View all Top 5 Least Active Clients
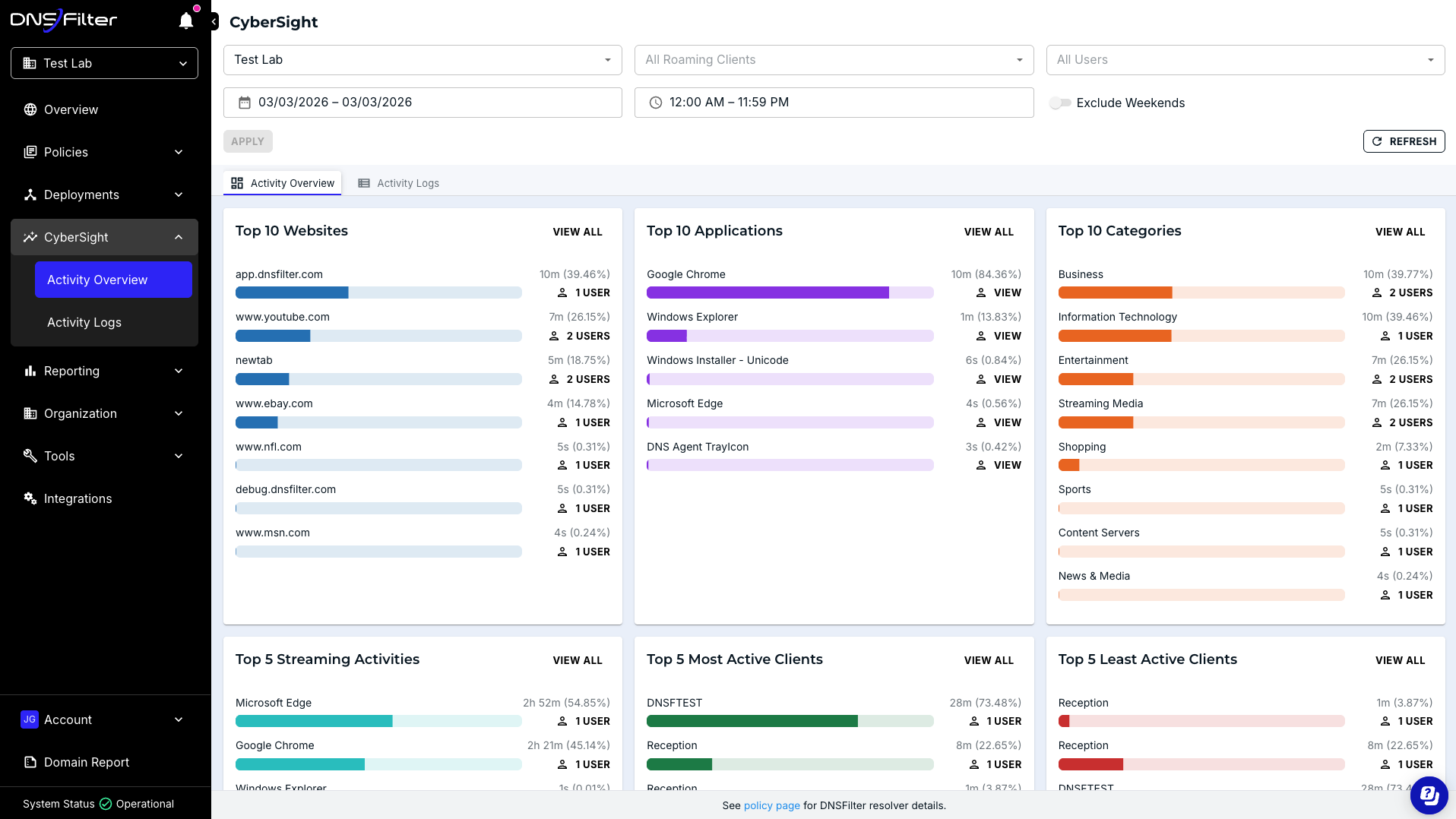 point(1400,660)
